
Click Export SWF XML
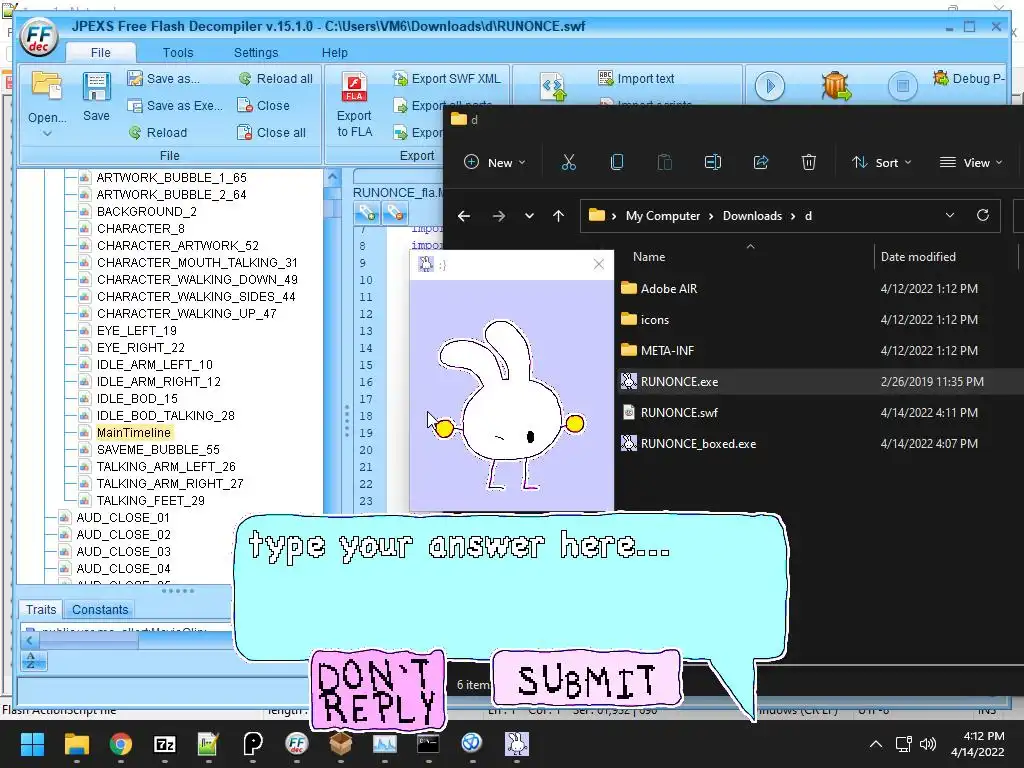click(446, 78)
